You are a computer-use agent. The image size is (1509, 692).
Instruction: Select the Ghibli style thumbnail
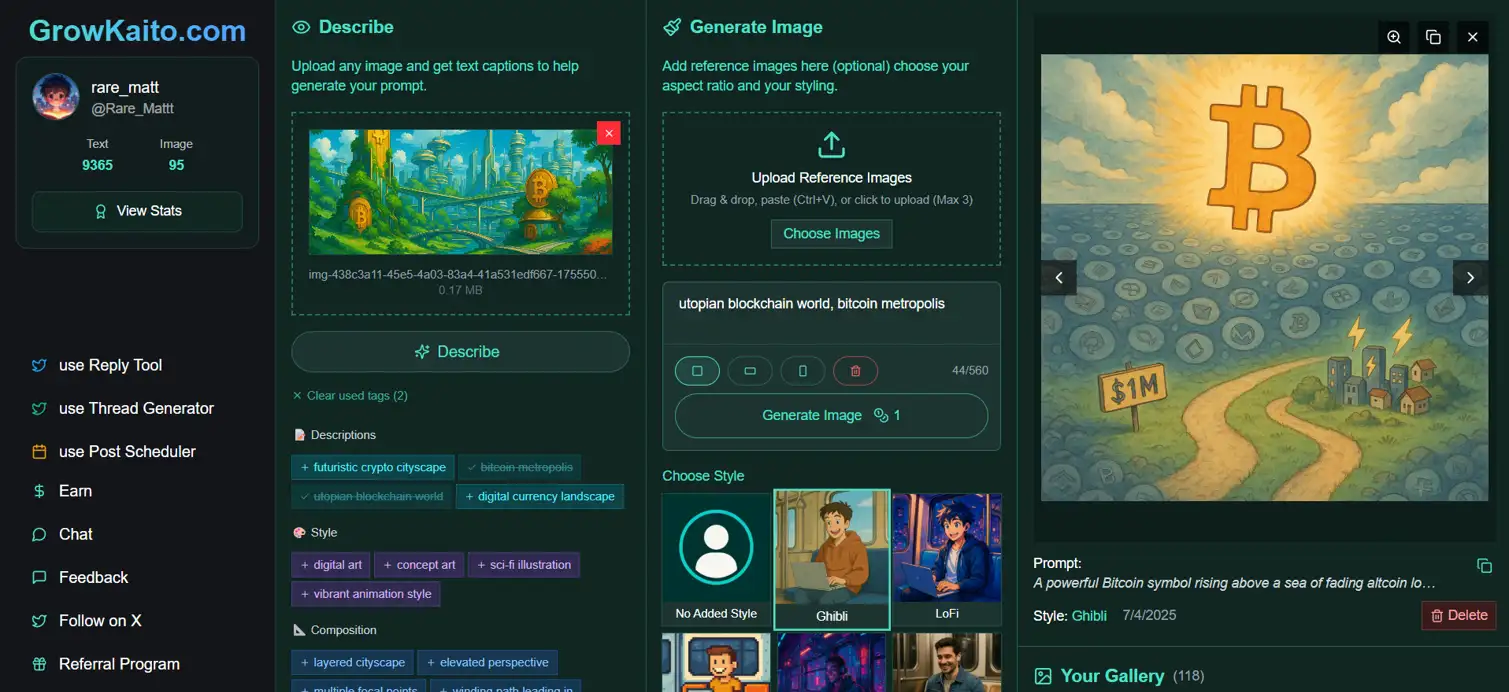pyautogui.click(x=831, y=559)
